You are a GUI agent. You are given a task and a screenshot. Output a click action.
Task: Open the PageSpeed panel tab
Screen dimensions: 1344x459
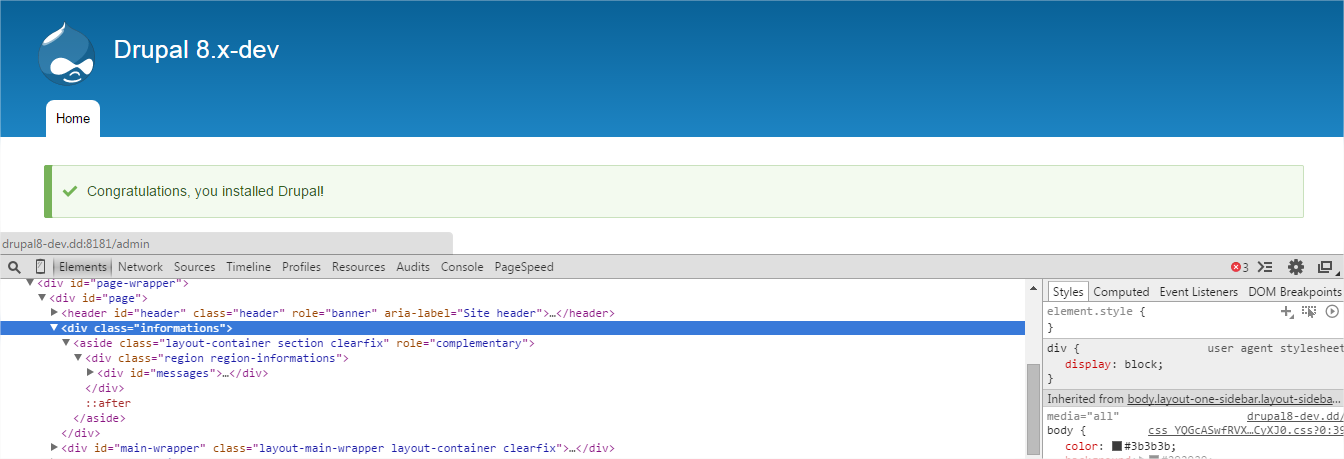tap(523, 267)
